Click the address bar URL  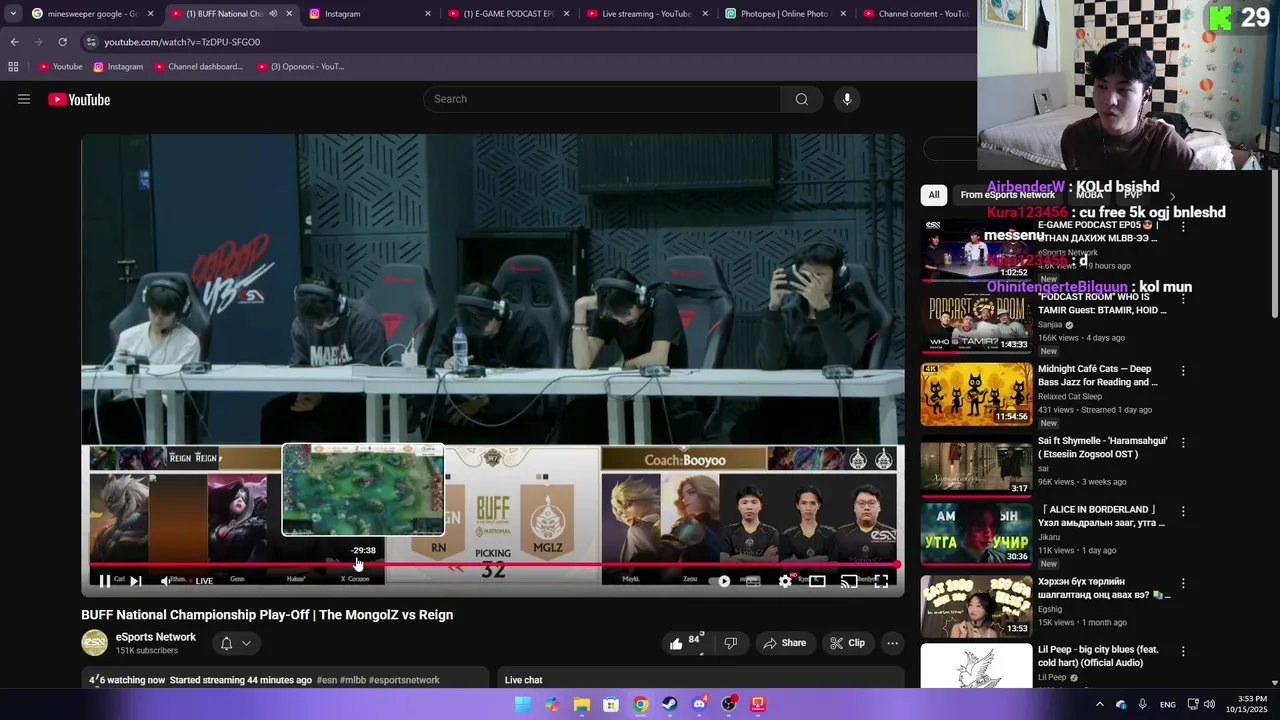point(182,42)
